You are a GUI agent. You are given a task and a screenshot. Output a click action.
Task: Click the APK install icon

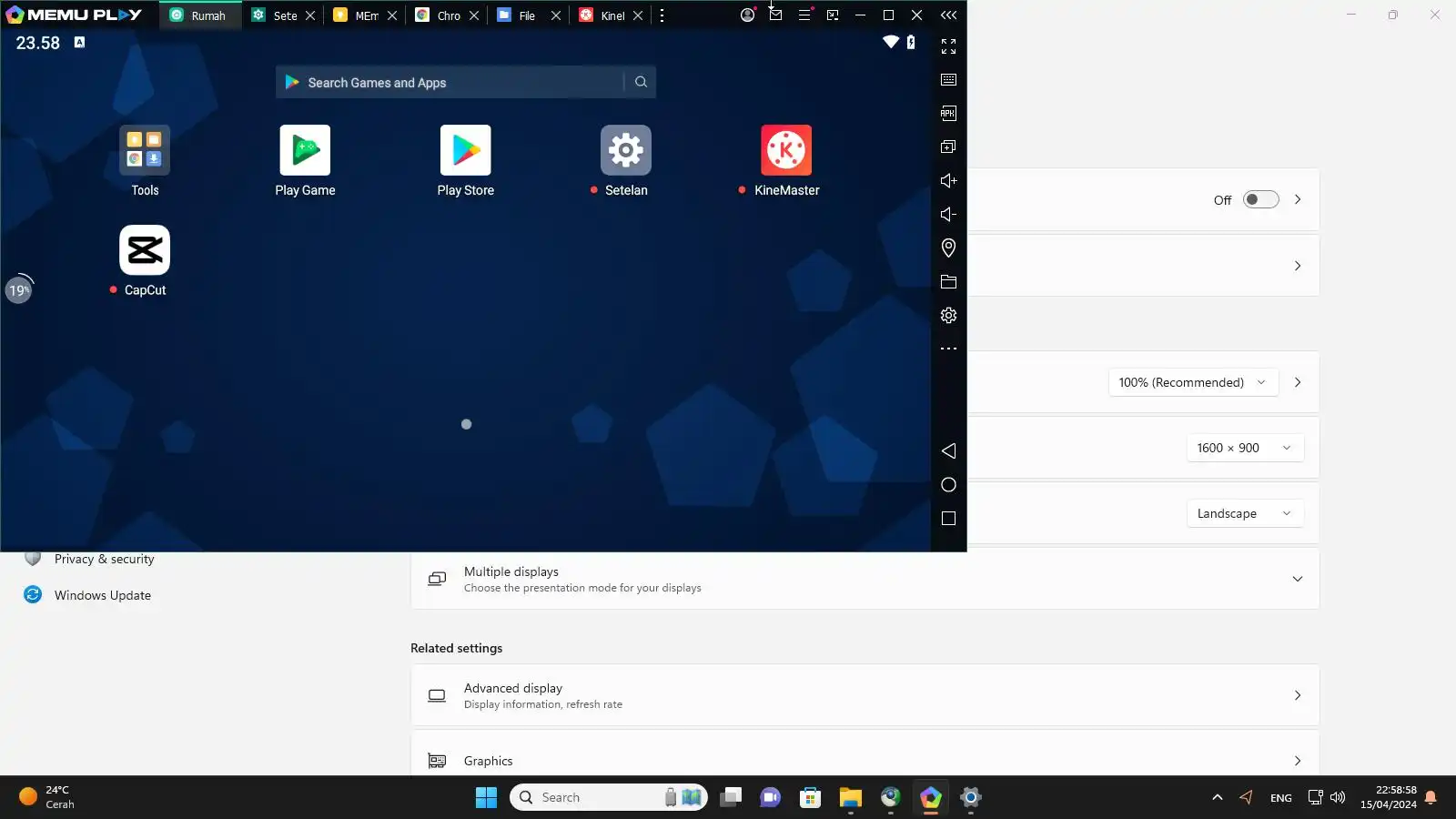948,114
